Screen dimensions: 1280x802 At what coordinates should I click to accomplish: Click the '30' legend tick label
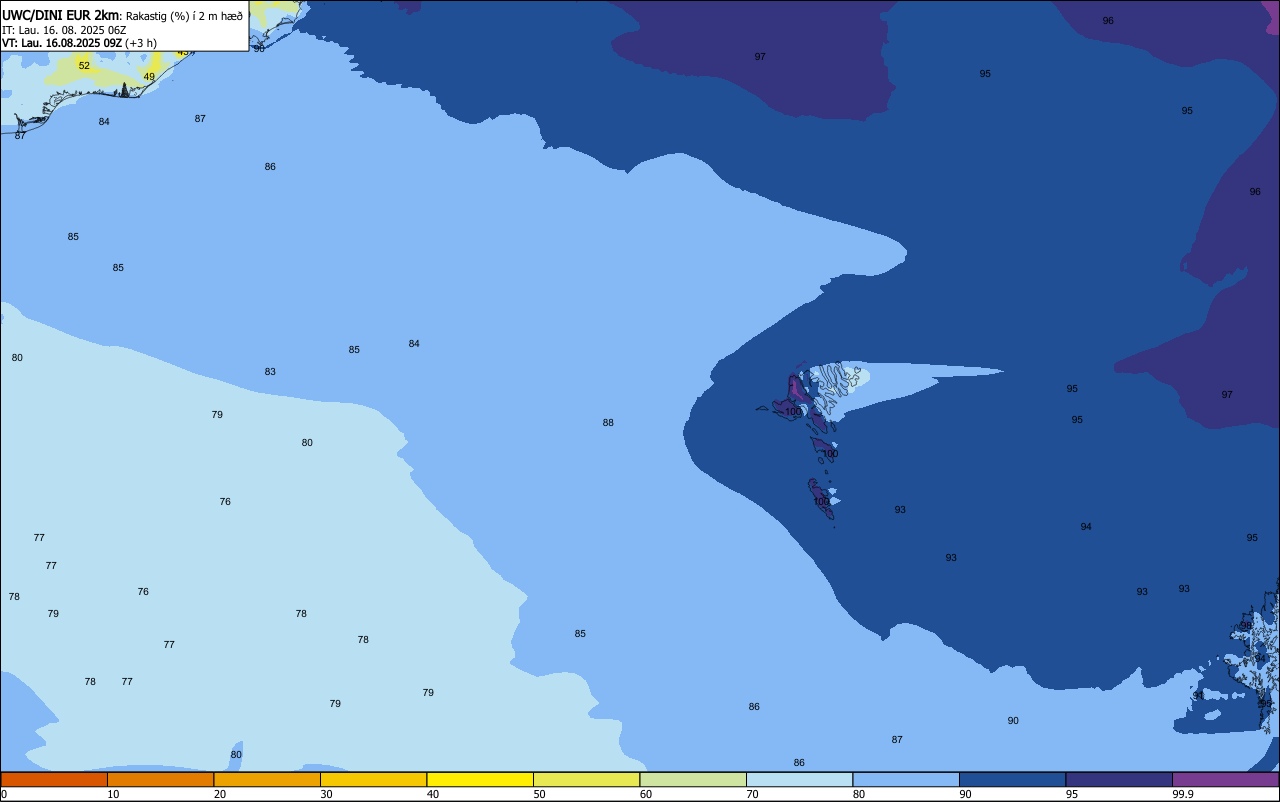pos(326,794)
